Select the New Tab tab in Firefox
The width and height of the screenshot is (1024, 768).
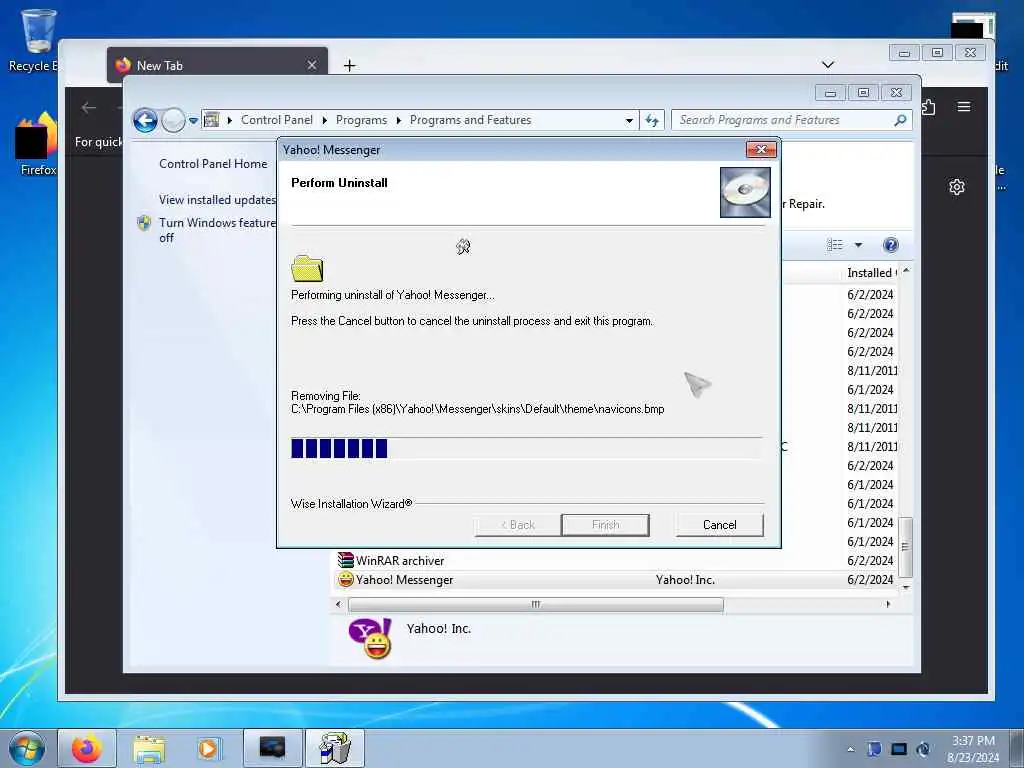point(217,65)
